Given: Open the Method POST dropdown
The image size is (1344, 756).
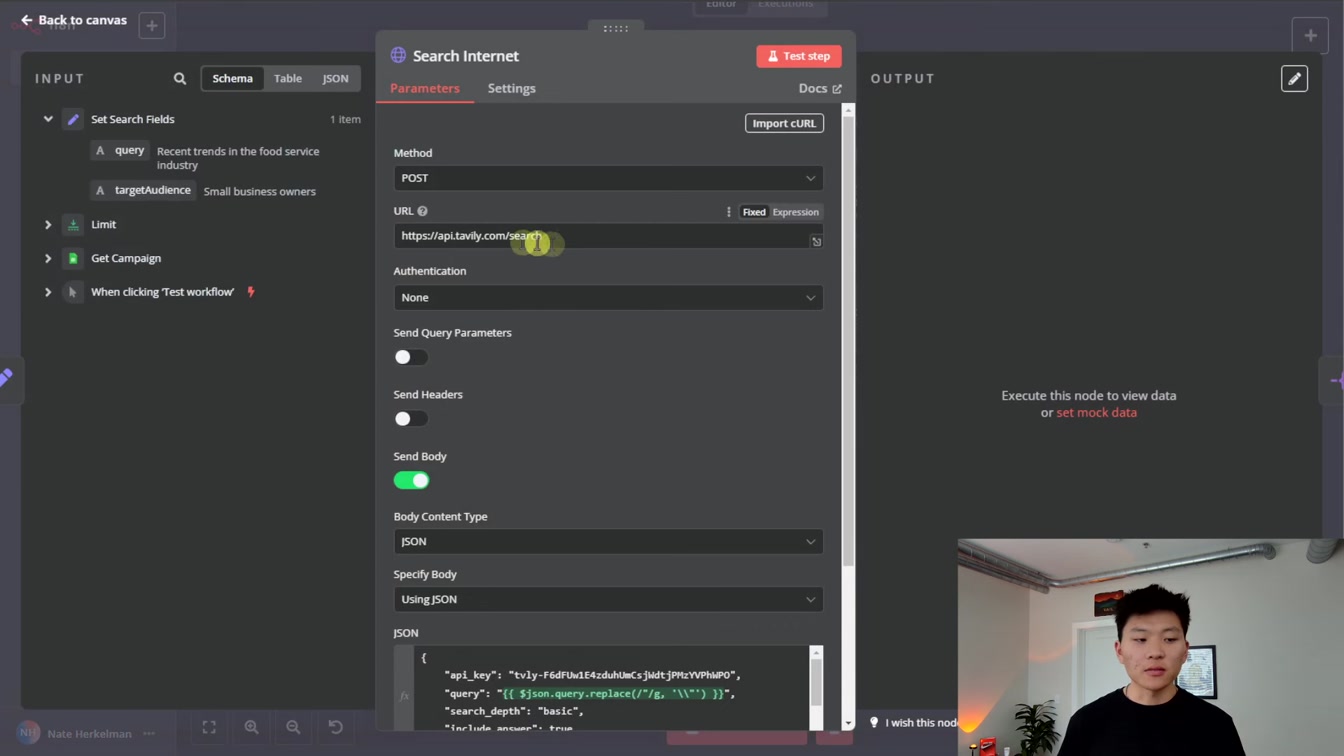Looking at the screenshot, I should click(x=608, y=178).
